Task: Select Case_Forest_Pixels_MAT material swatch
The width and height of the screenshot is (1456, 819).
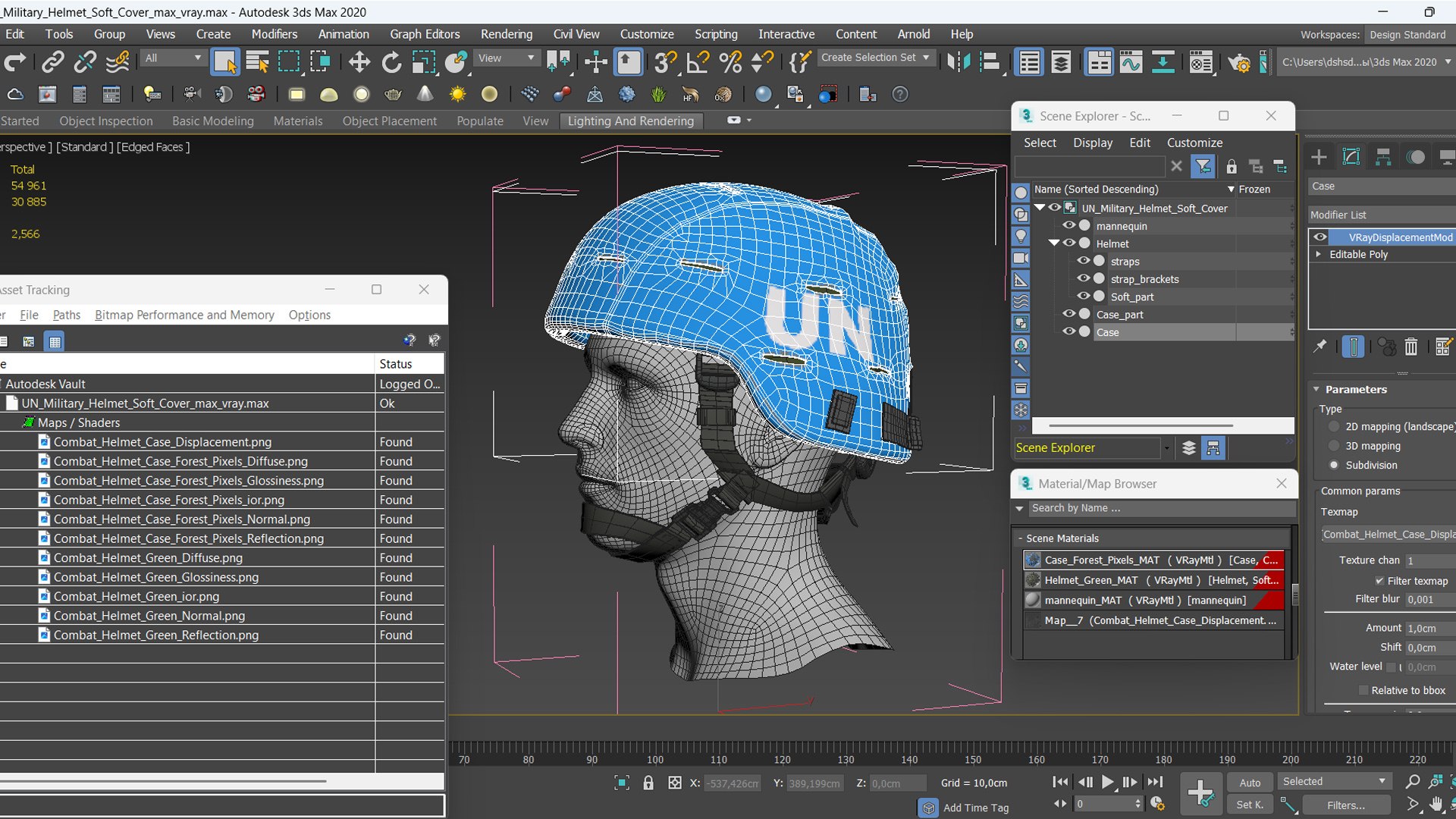Action: coord(1032,560)
